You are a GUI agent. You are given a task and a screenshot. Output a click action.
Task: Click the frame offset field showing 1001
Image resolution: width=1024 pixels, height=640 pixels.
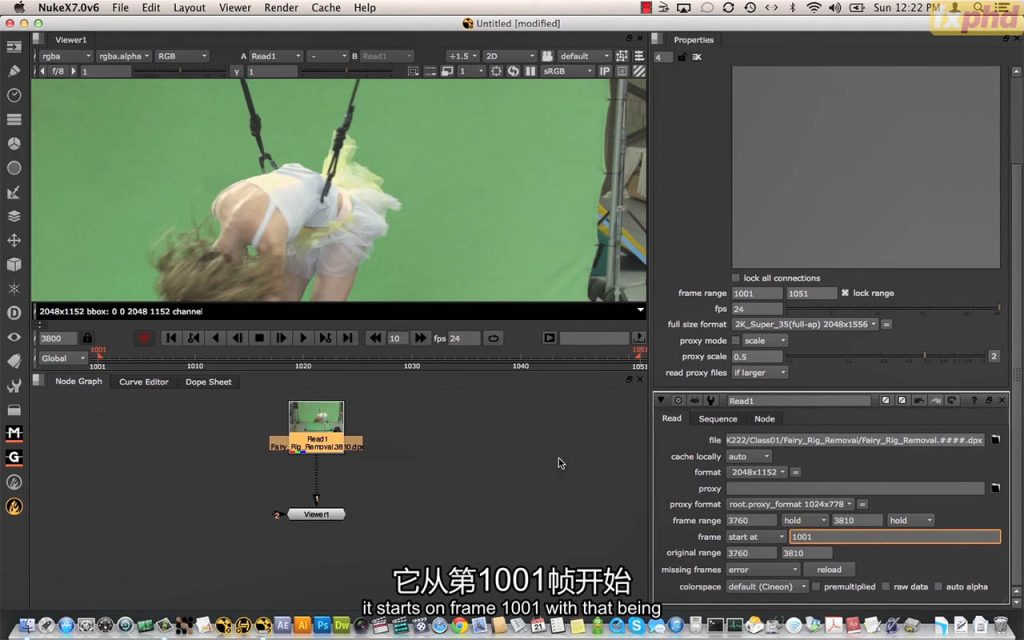point(894,537)
